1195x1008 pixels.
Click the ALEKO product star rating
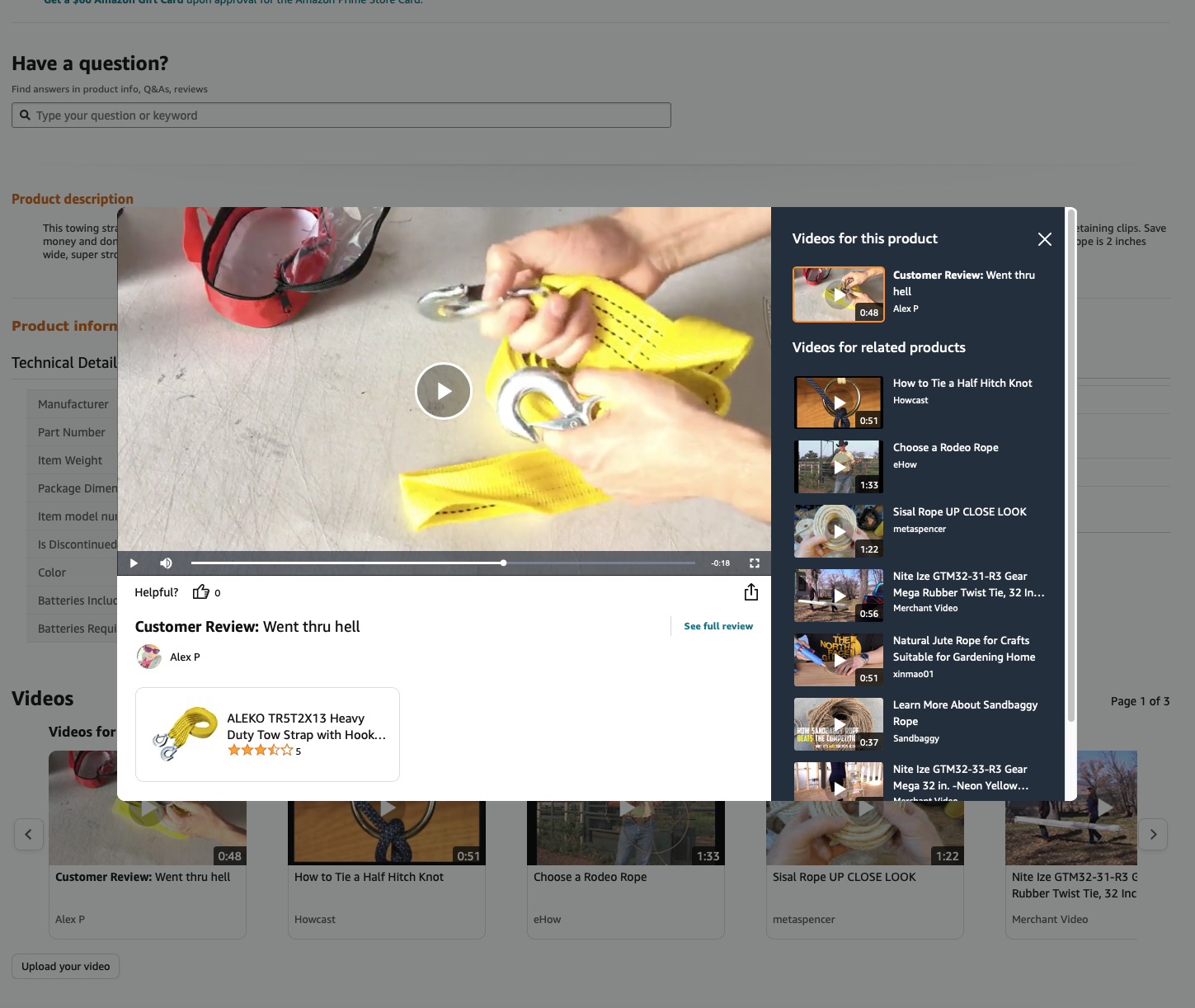tap(261, 751)
